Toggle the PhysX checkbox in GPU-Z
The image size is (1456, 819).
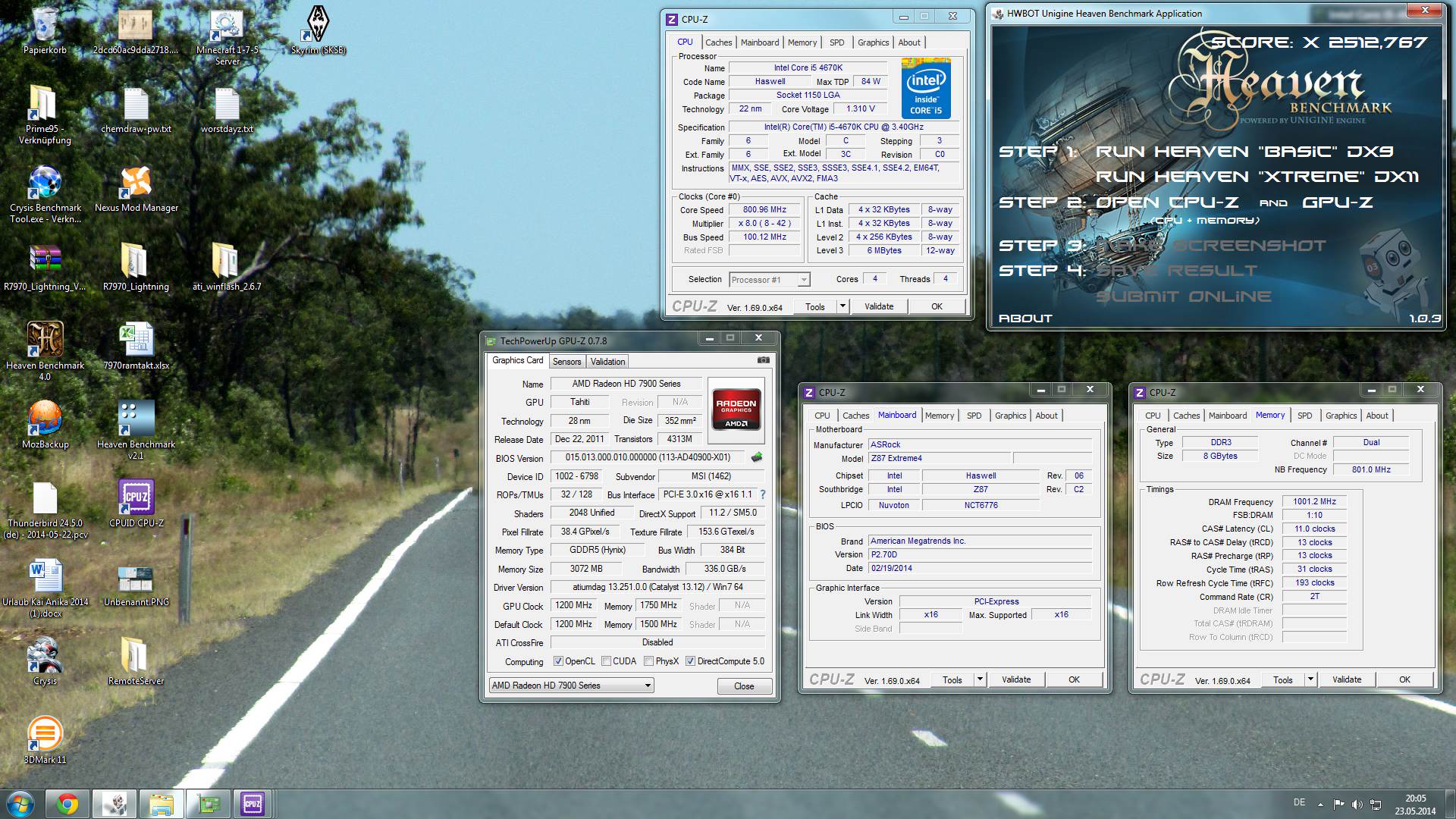(648, 661)
